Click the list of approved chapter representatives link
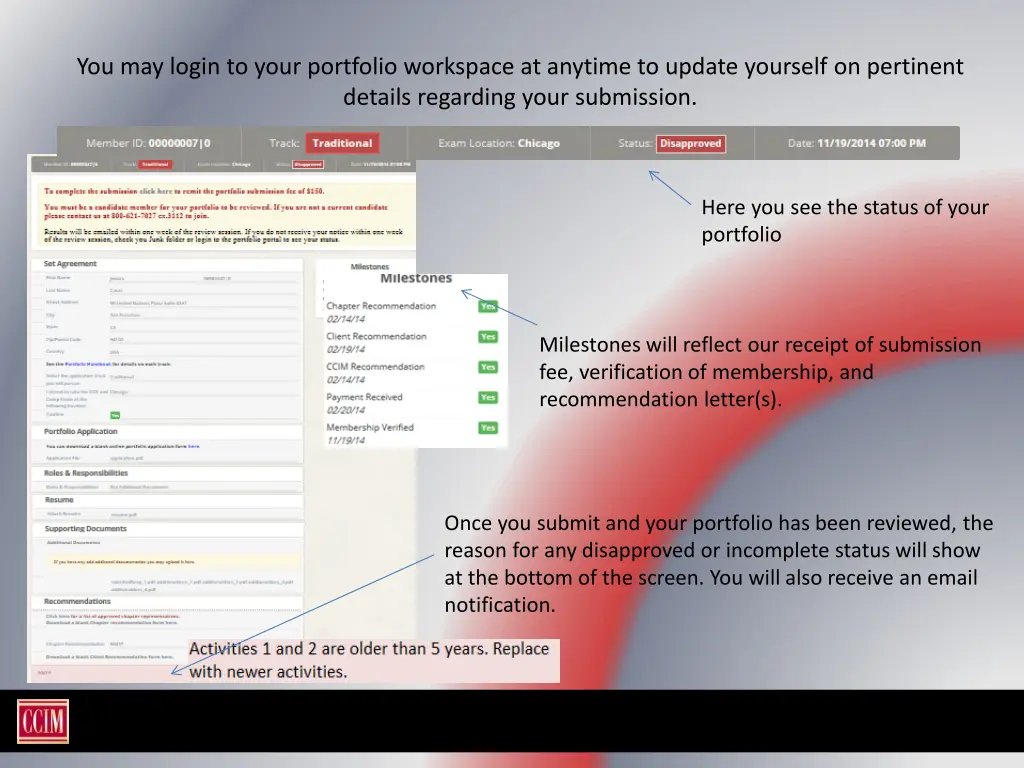The image size is (1024, 768). pyautogui.click(x=112, y=616)
